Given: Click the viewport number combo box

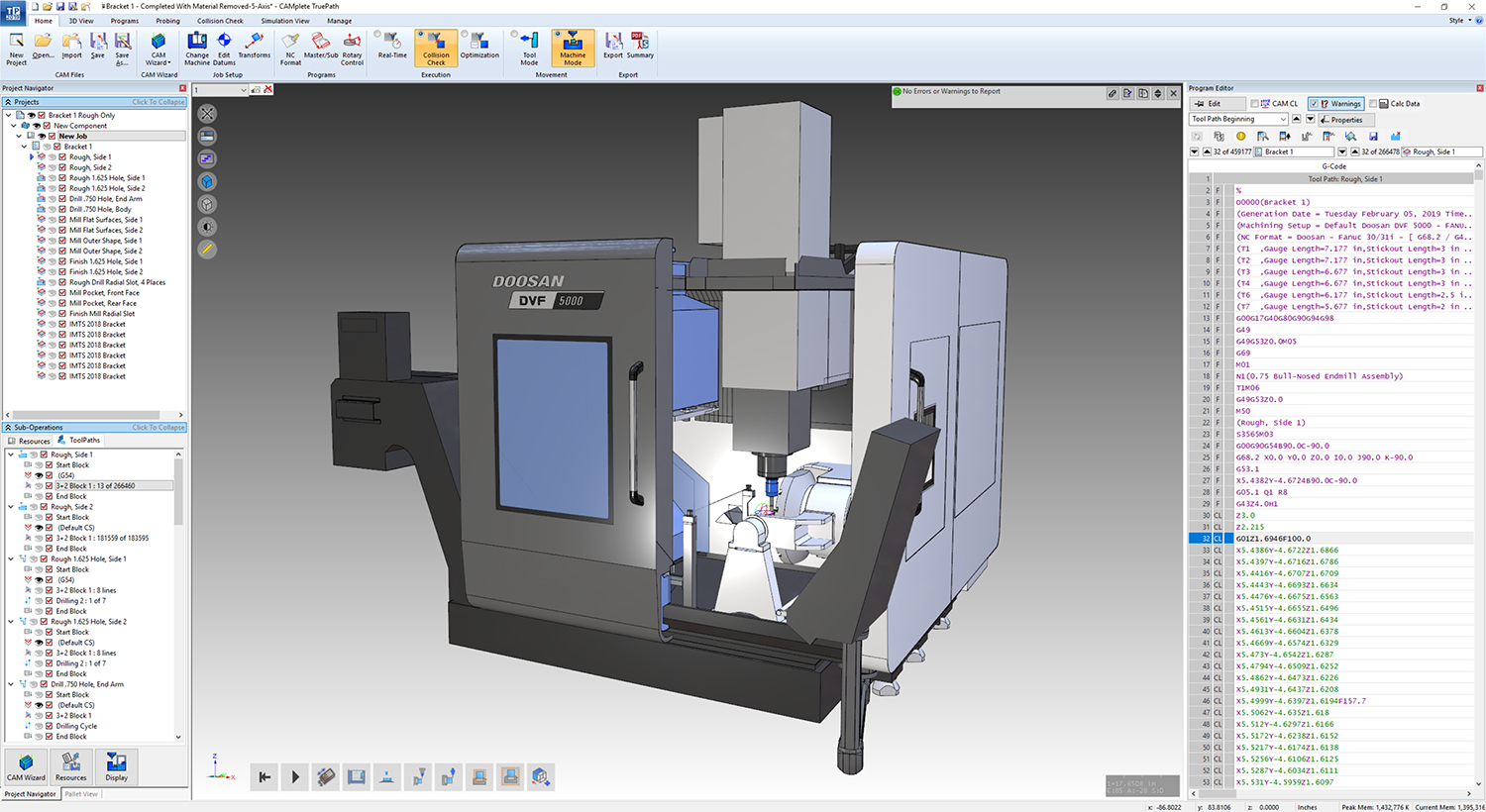Looking at the screenshot, I should (220, 90).
